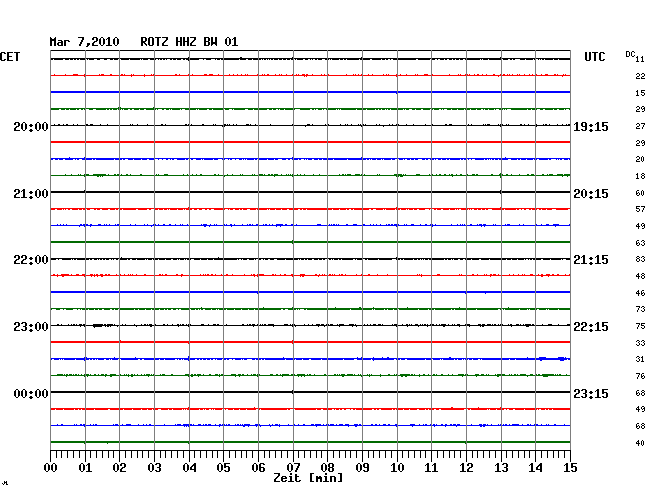Click the date label "Mar 7,2010"
This screenshot has height=494, width=650.
84,42
